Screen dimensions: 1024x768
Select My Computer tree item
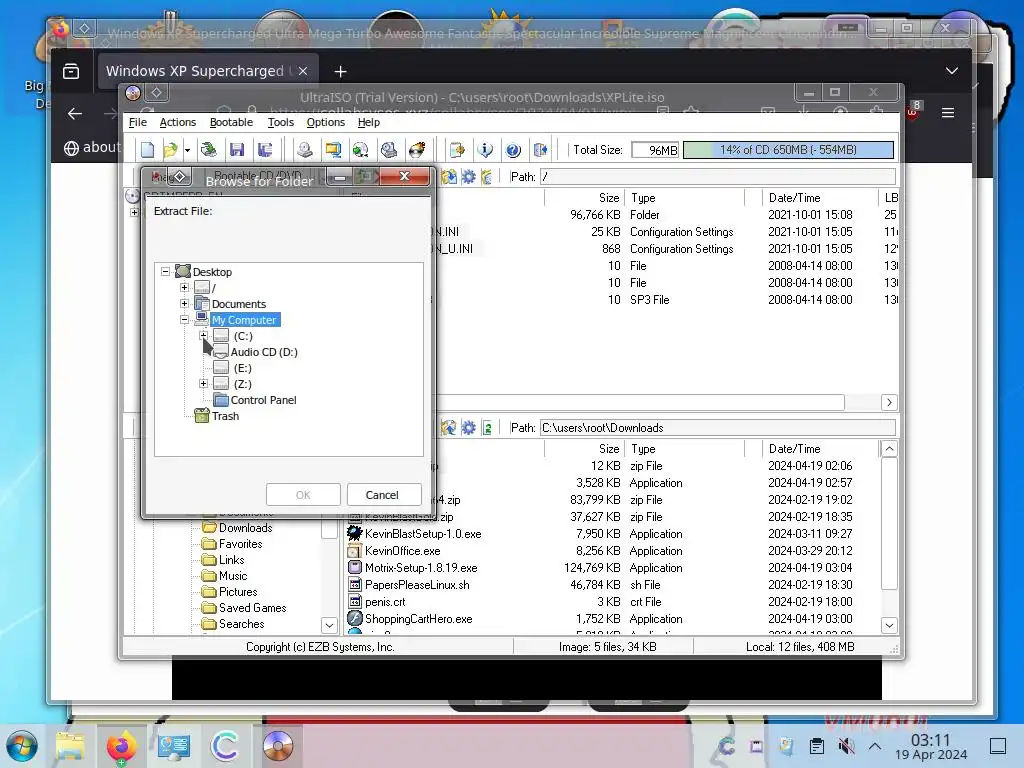[x=244, y=320]
